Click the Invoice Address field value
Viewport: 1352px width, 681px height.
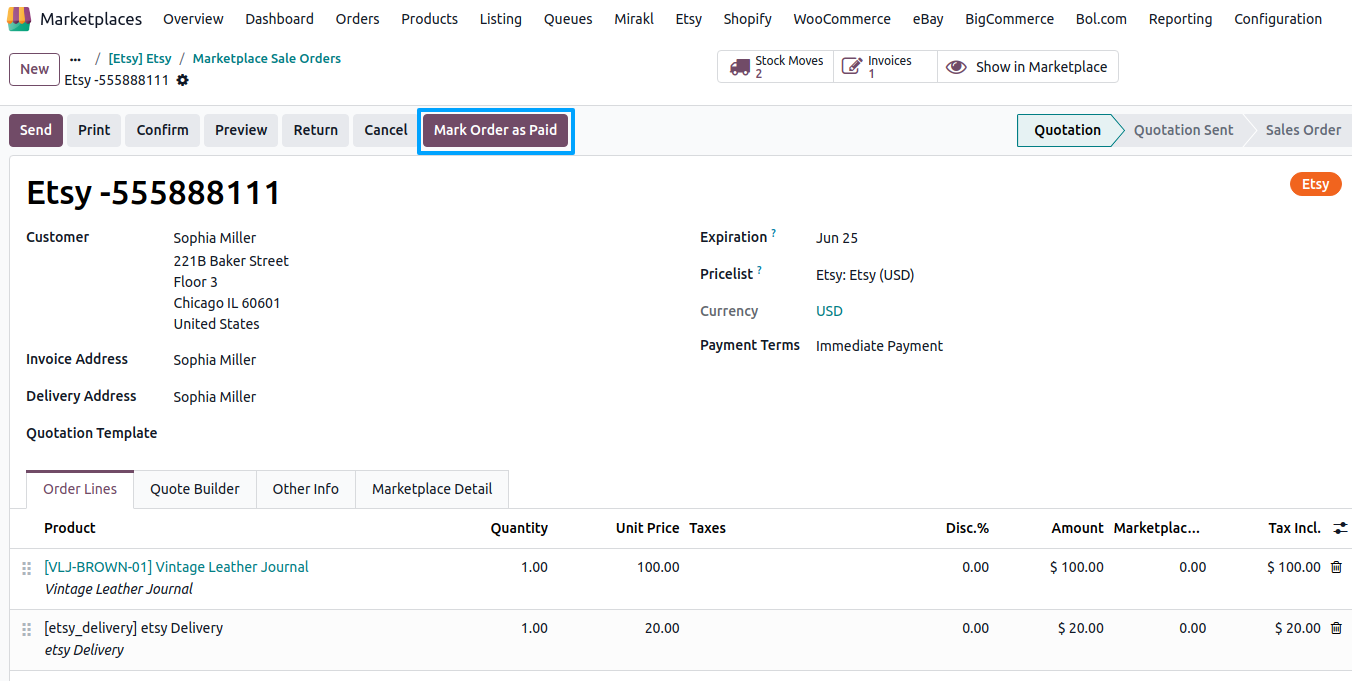click(215, 360)
